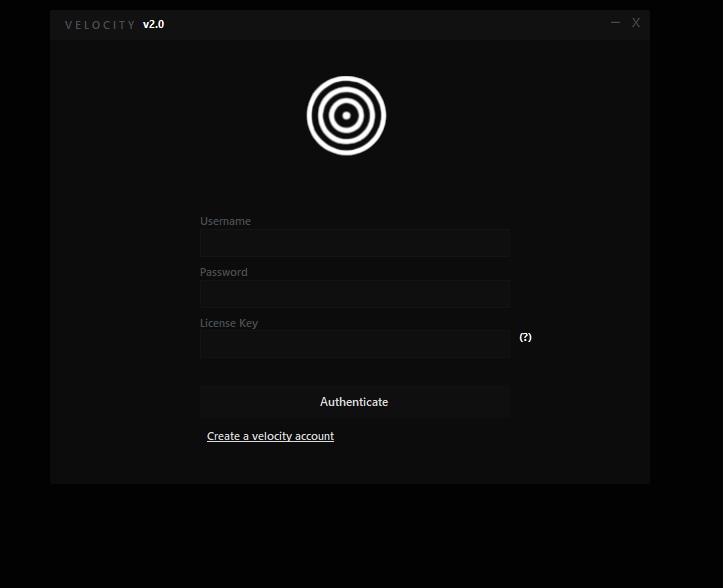Click the Password label text

point(224,272)
